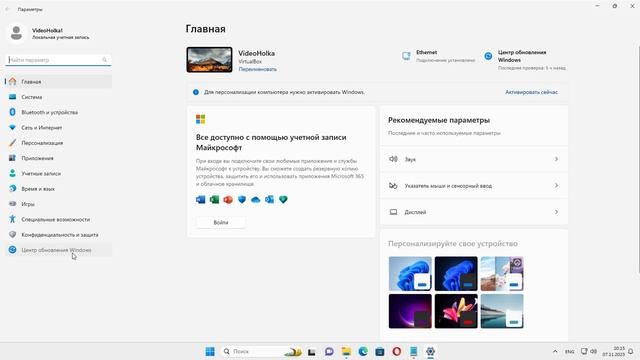
Task: Open Указатель мыши и сенсорный ввод
Action: (474, 186)
